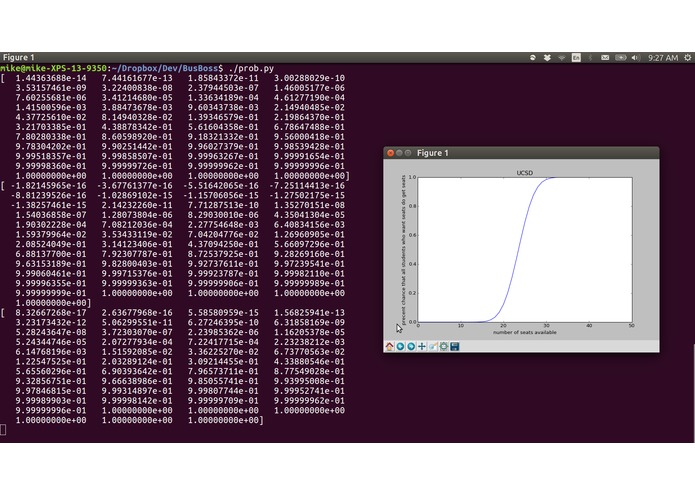The height and width of the screenshot is (494, 695).
Task: Click the value 1.44363688e-14 in the terminal
Action: tap(51, 78)
